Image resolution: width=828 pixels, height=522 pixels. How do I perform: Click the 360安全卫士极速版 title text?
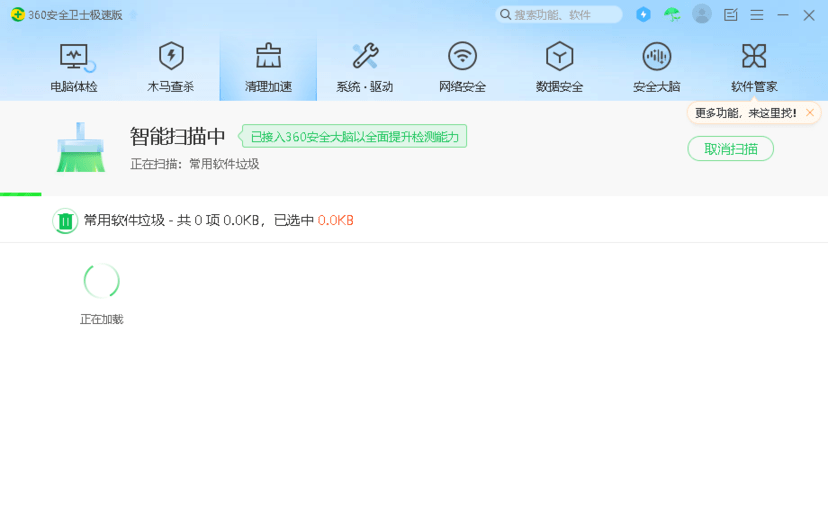(76, 15)
